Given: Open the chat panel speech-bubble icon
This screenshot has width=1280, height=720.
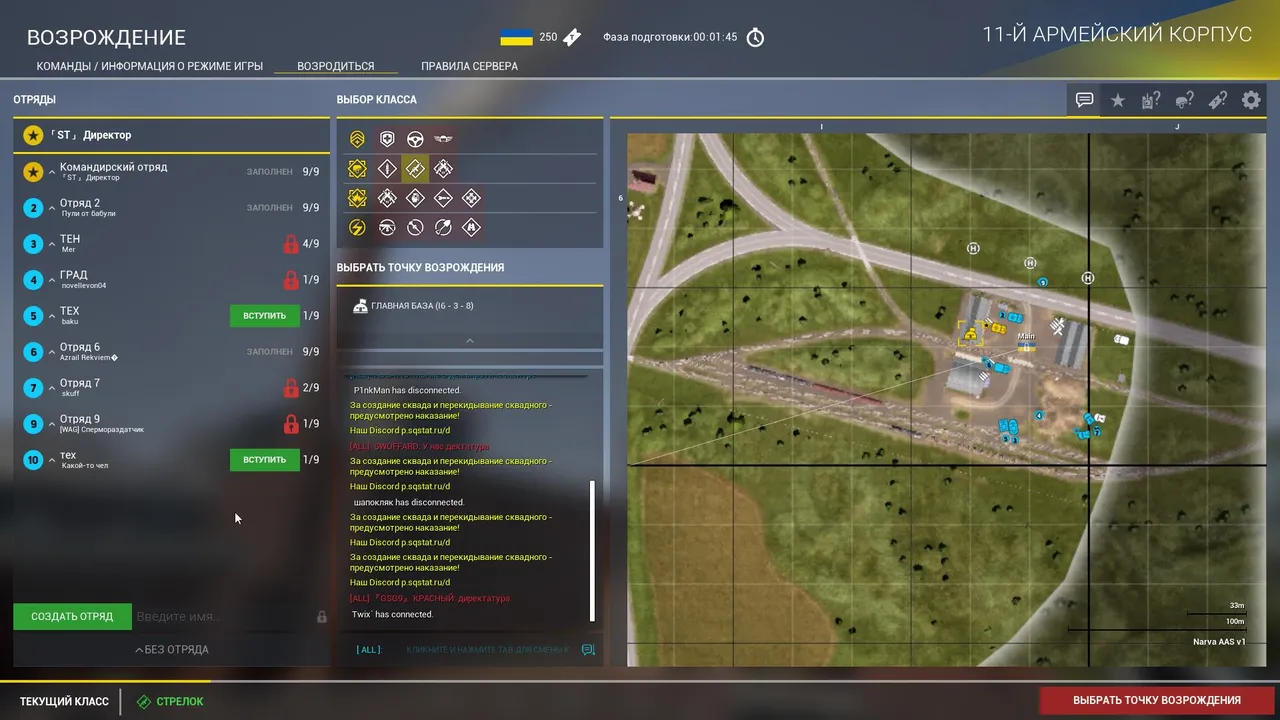Looking at the screenshot, I should coord(1085,100).
